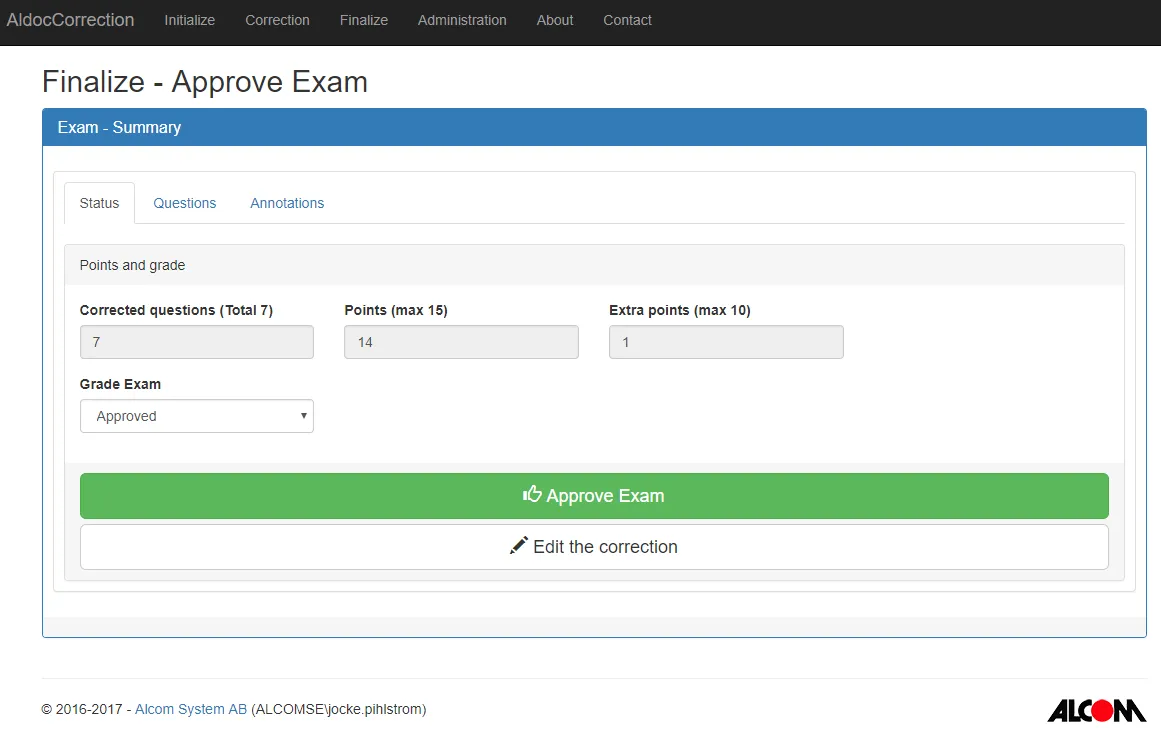Click the Corrected questions (Total 7) label
The height and width of the screenshot is (740, 1161).
click(x=176, y=310)
